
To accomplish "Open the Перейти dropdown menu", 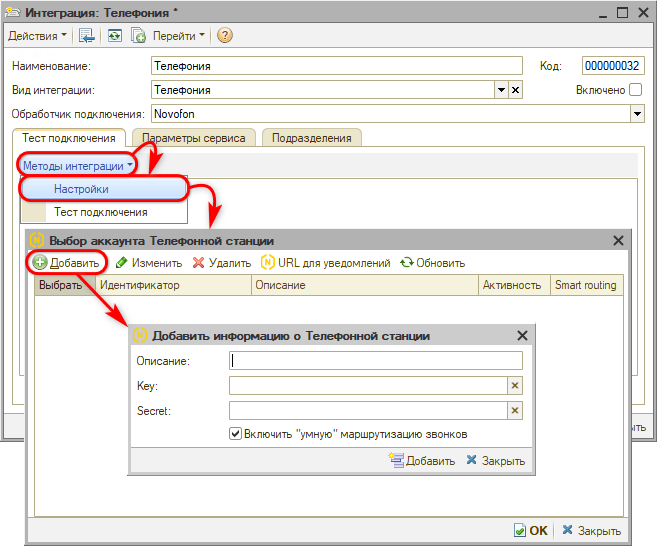I will (x=179, y=35).
